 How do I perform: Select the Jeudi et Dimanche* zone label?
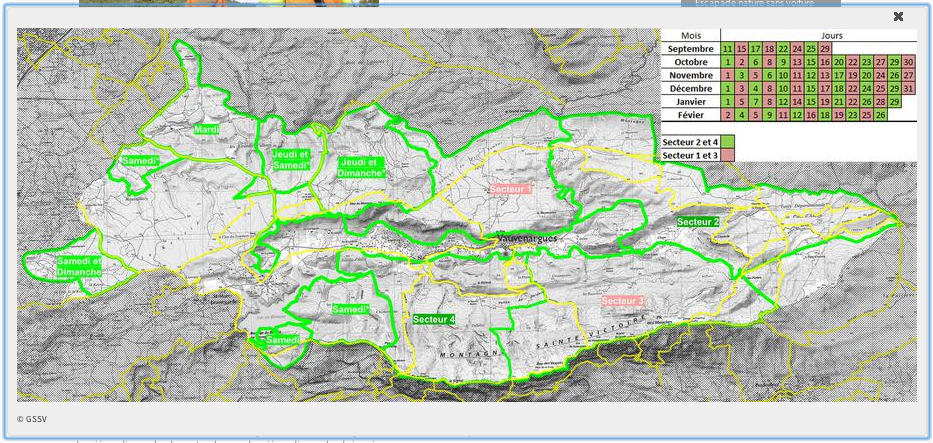(361, 168)
